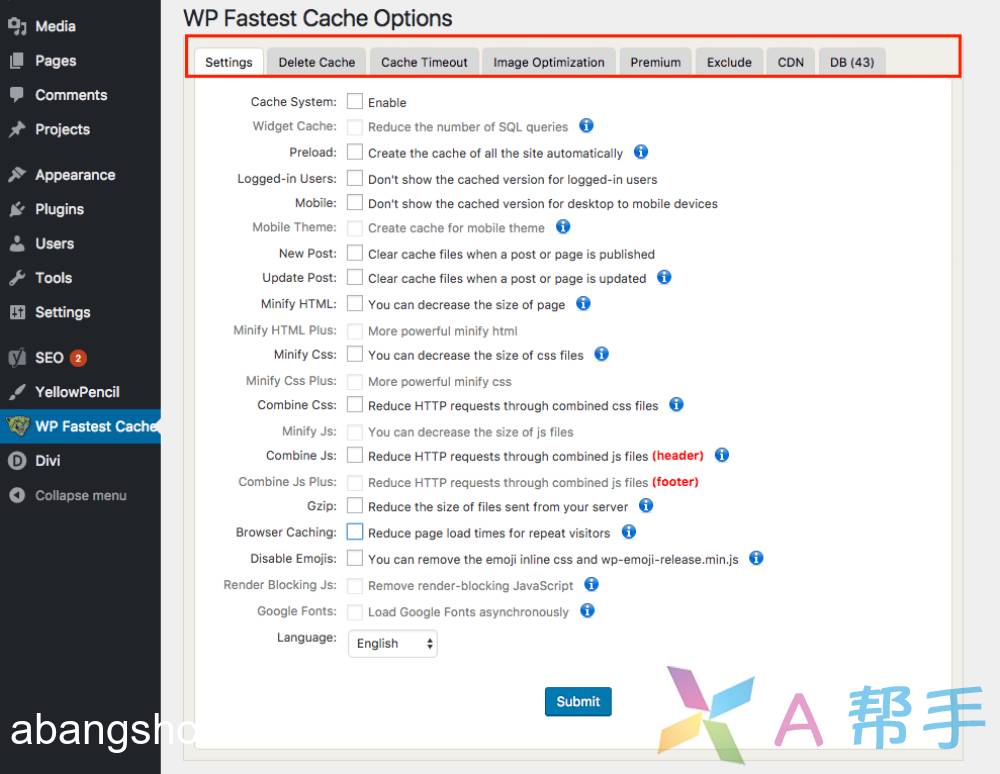Open the Language dropdown
1000x774 pixels.
392,643
